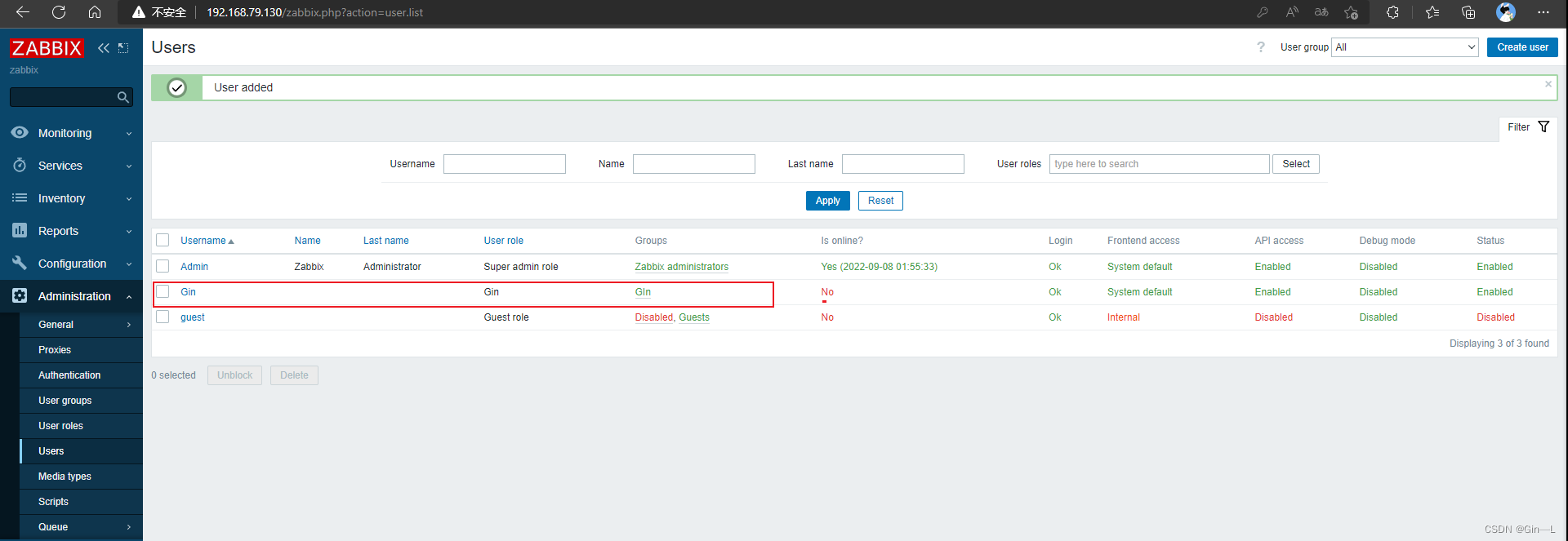Open browser extensions puzzle icon
This screenshot has width=1568, height=541.
pyautogui.click(x=1392, y=12)
